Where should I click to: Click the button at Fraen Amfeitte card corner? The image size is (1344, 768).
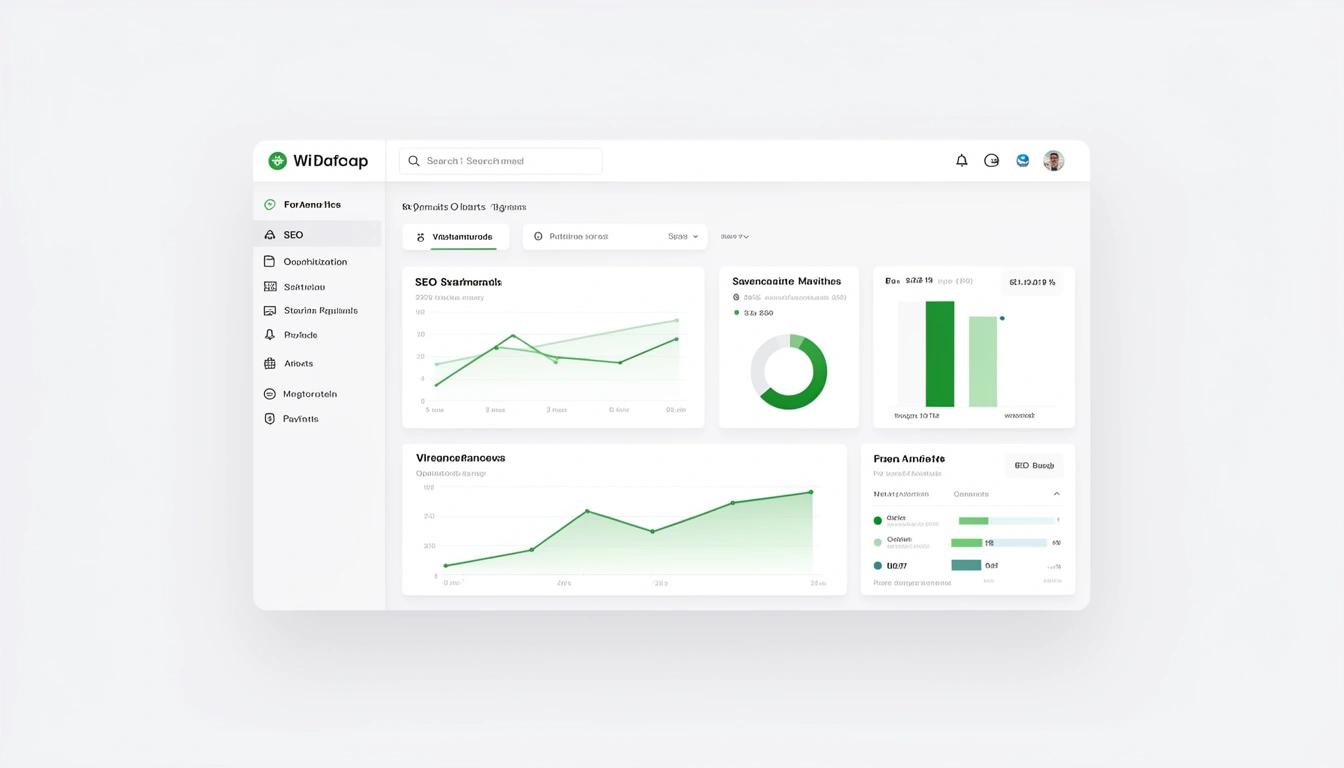[1034, 466]
